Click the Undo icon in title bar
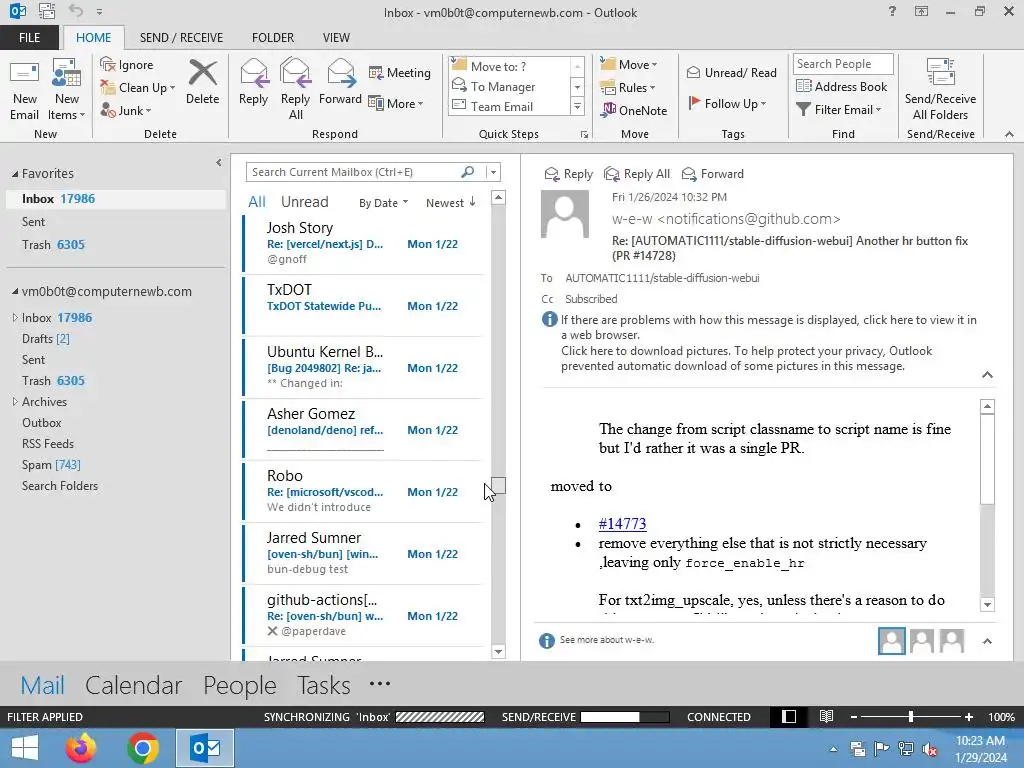Screen dimensions: 1024x768 (76, 11)
